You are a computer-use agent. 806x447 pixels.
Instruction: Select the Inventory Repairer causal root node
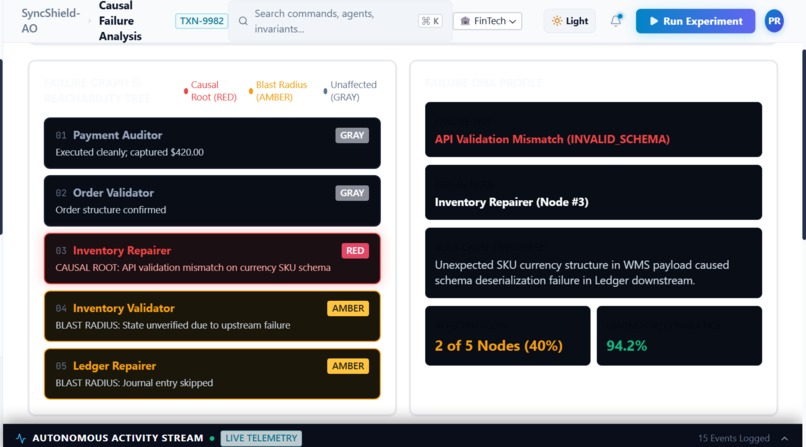pos(212,258)
